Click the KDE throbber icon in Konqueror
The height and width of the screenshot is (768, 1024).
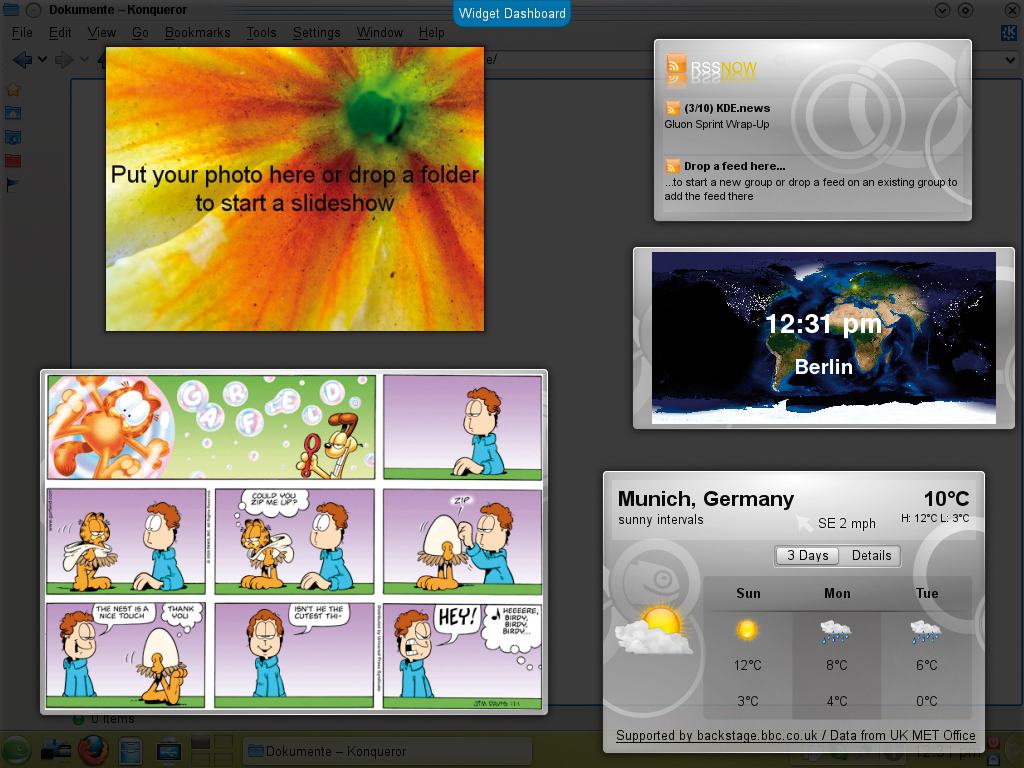(x=1009, y=33)
